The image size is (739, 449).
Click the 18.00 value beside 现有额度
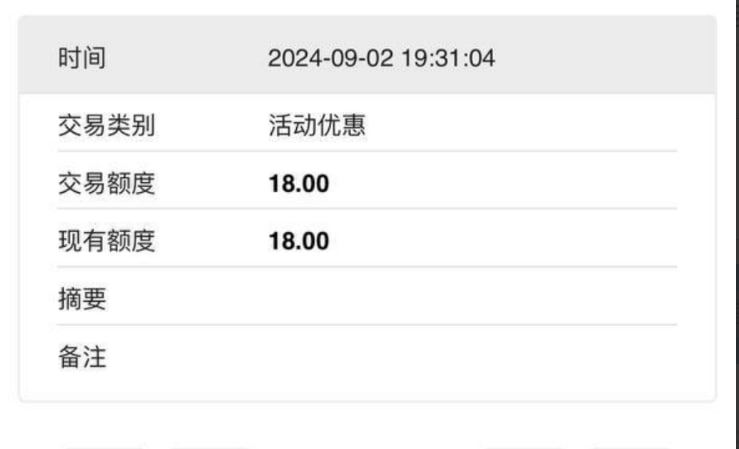(x=299, y=241)
